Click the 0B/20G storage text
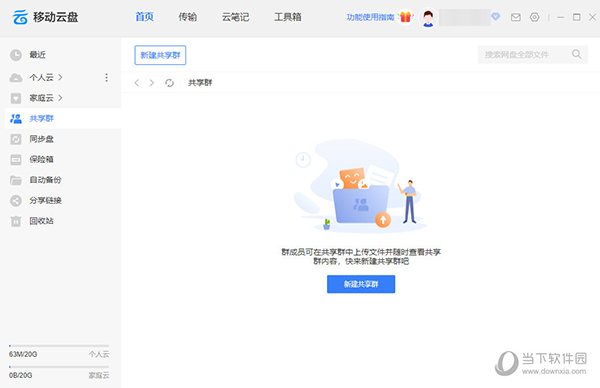Viewport: 600px width, 388px height. click(x=21, y=375)
